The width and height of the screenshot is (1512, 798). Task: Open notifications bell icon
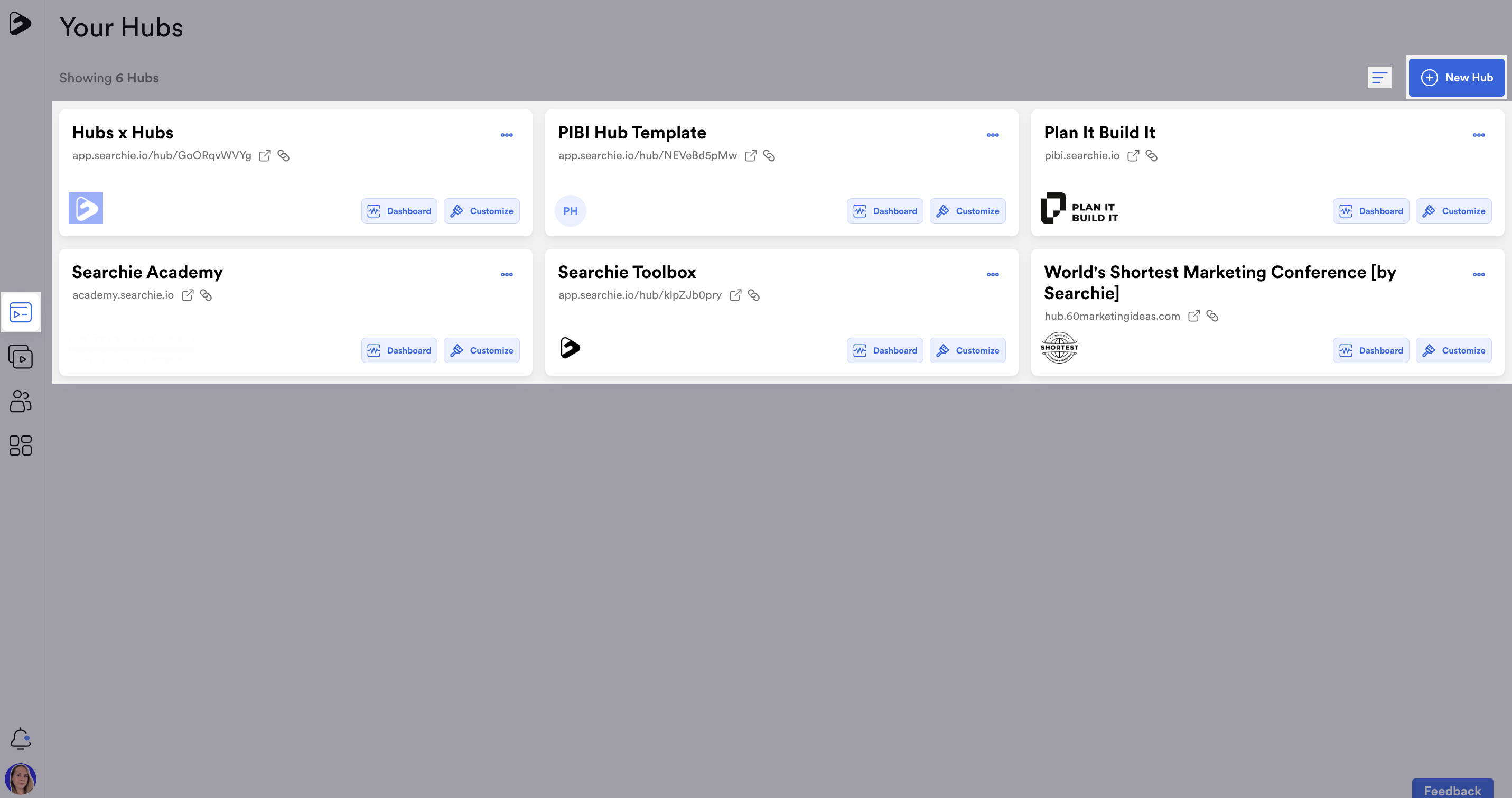tap(21, 739)
